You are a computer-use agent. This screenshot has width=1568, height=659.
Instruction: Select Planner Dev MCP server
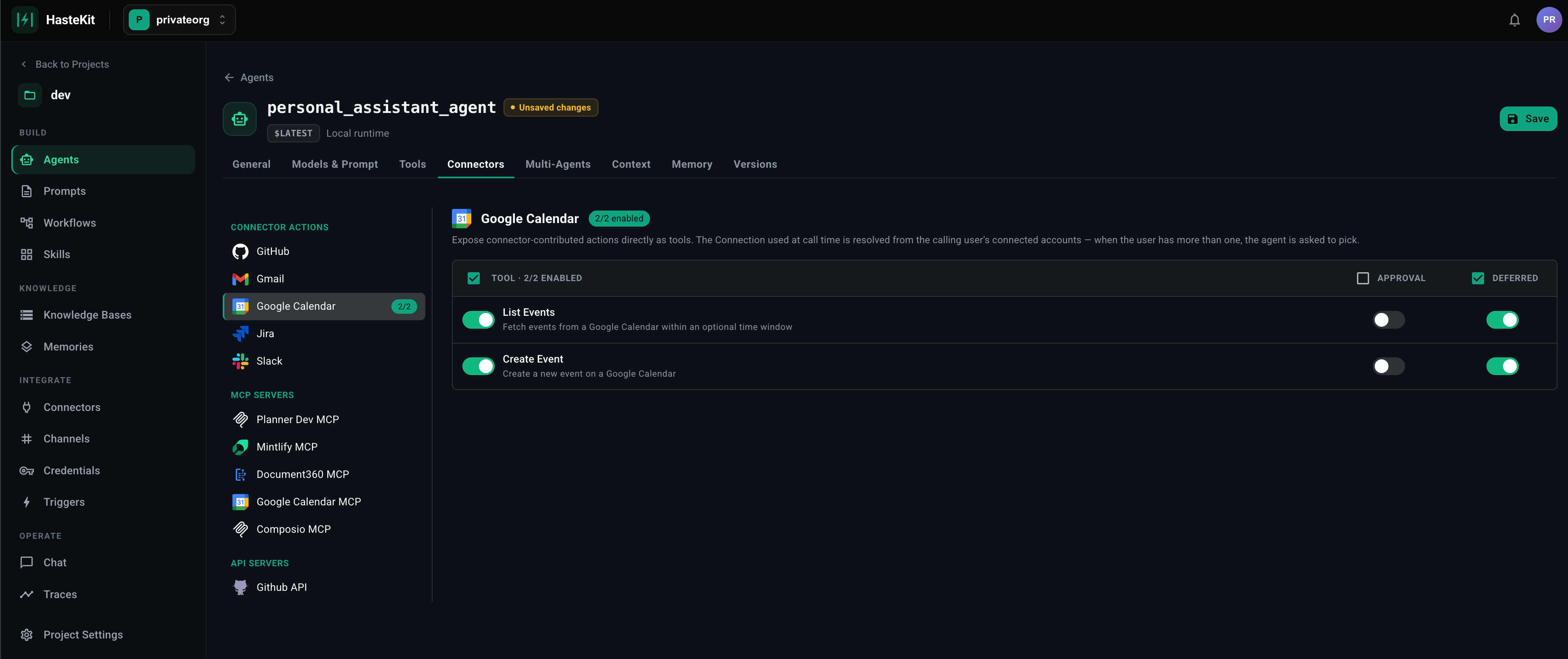(324, 419)
